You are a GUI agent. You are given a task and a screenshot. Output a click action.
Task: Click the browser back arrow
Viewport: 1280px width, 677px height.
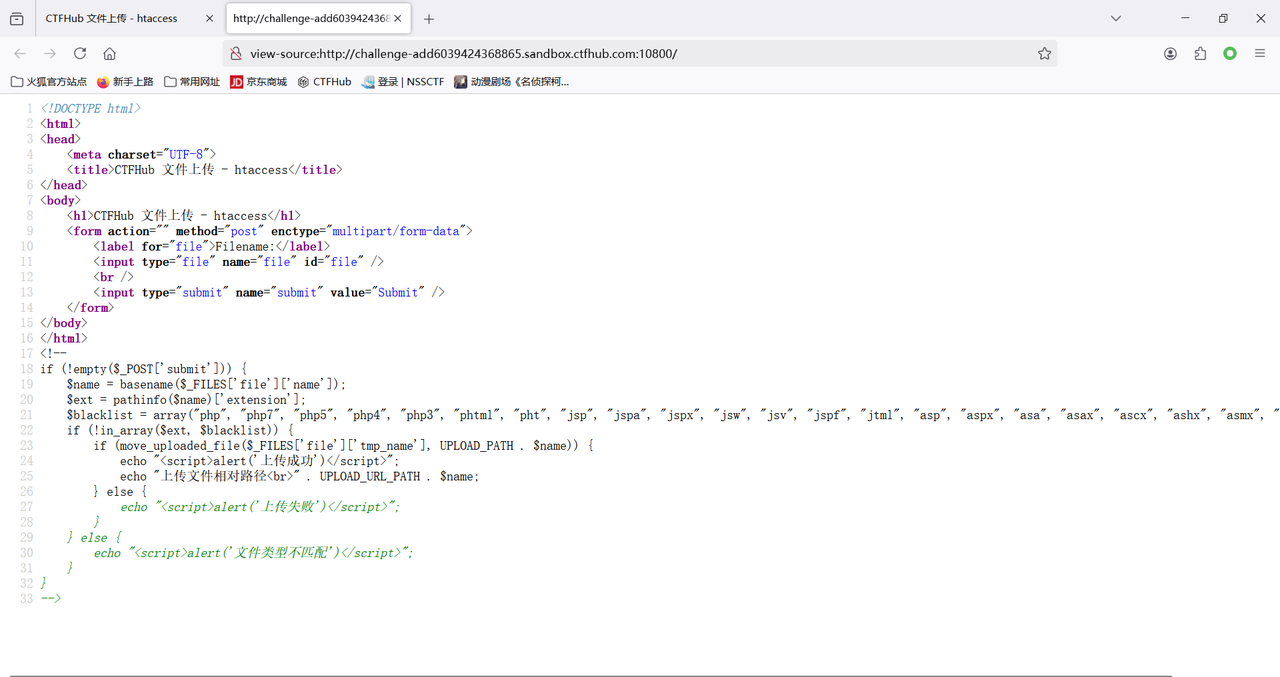(20, 54)
